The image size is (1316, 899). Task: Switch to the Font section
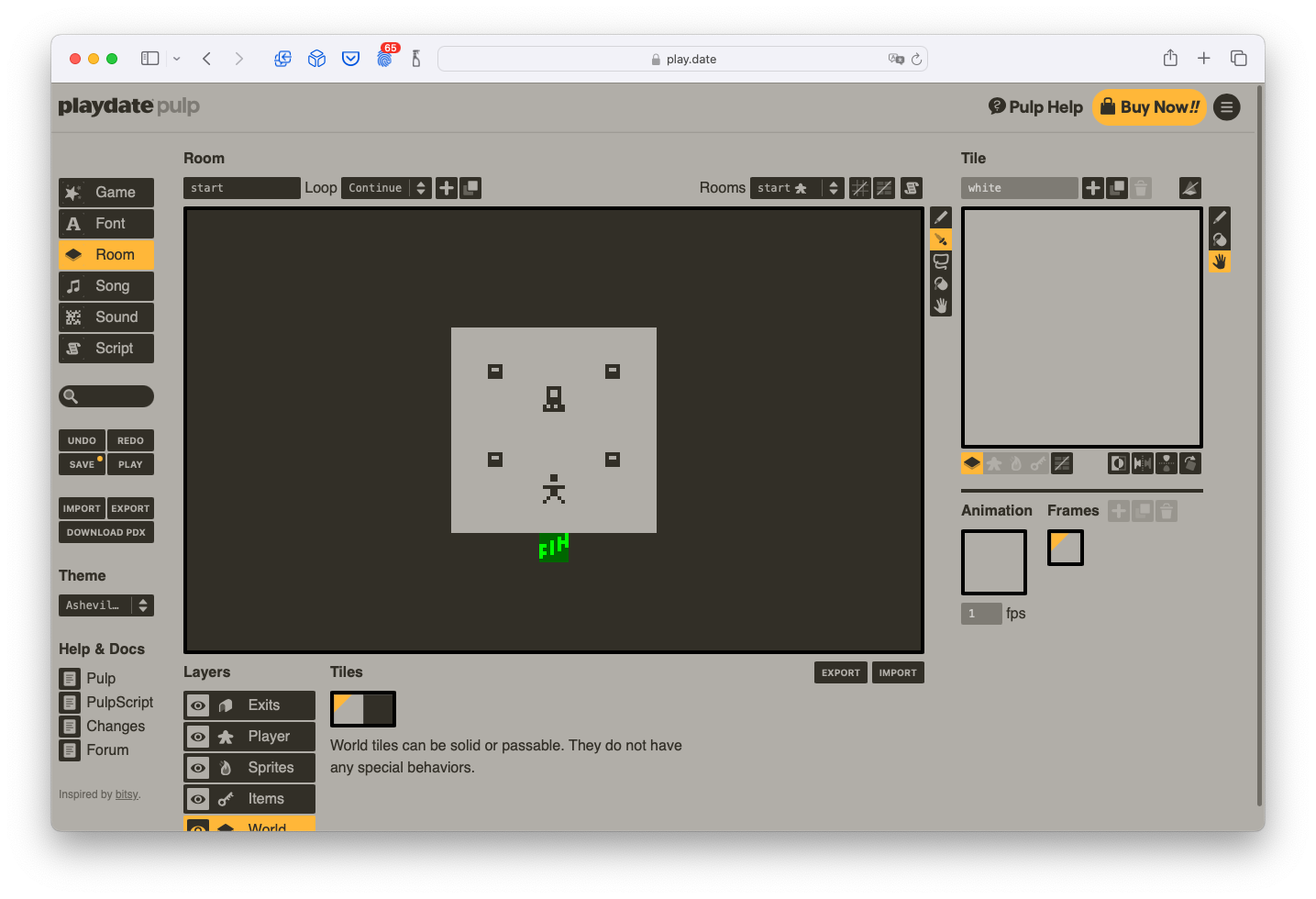[106, 224]
